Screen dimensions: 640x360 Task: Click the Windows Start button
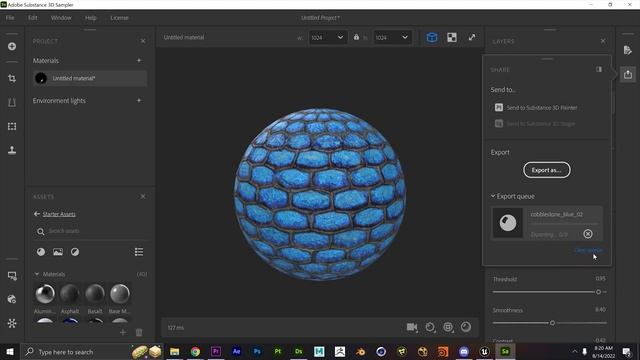coord(10,351)
